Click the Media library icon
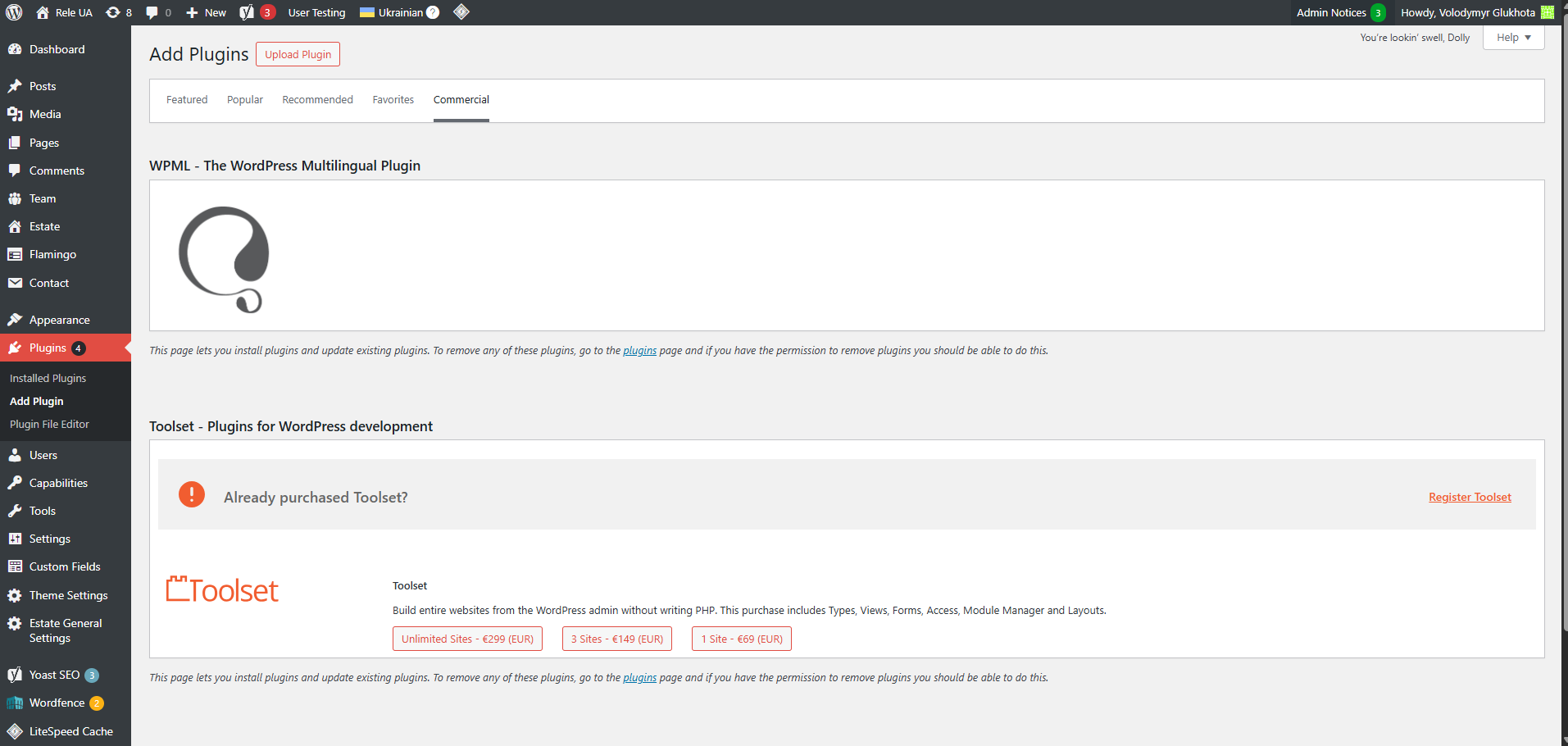 15,114
